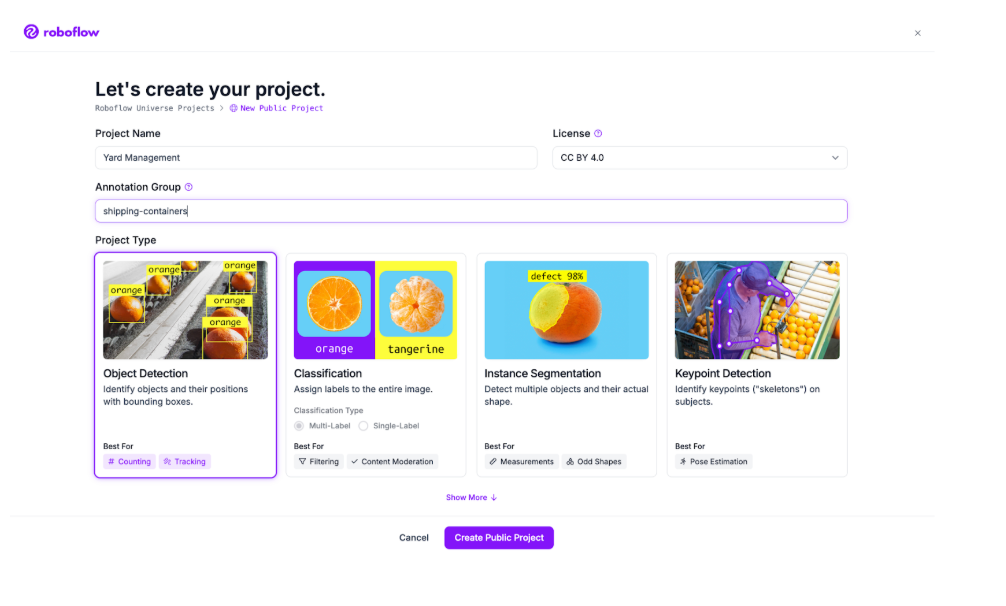Click into the Project Name field
The width and height of the screenshot is (1006, 606).
tap(316, 158)
